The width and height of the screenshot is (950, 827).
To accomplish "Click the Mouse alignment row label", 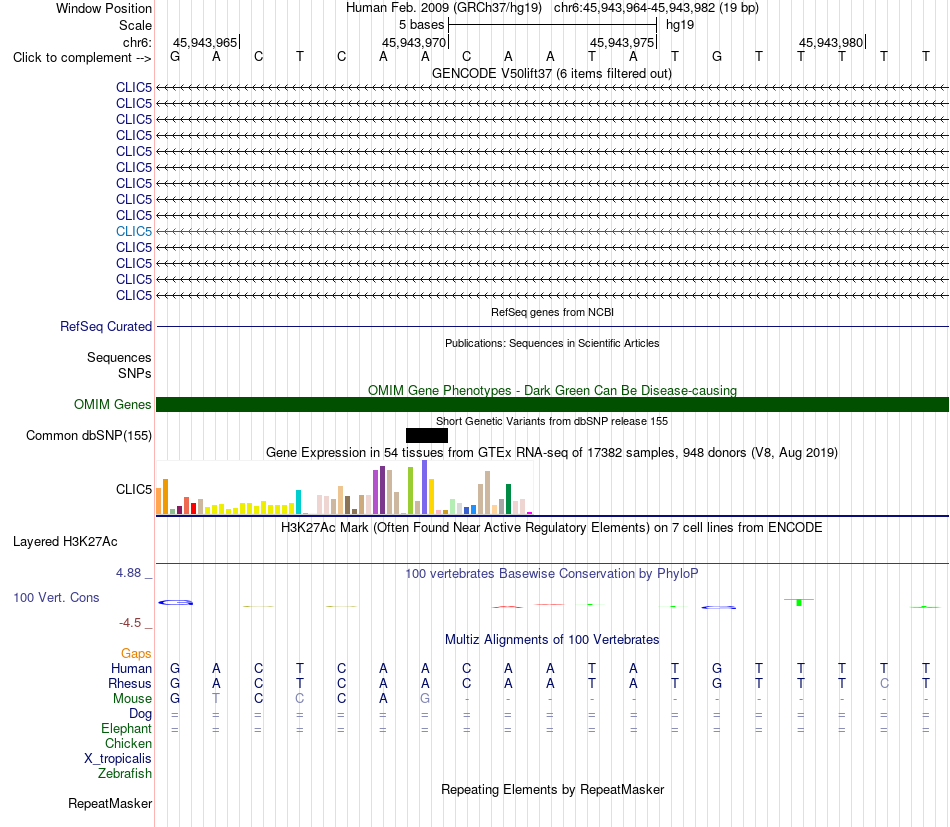I will click(x=132, y=699).
